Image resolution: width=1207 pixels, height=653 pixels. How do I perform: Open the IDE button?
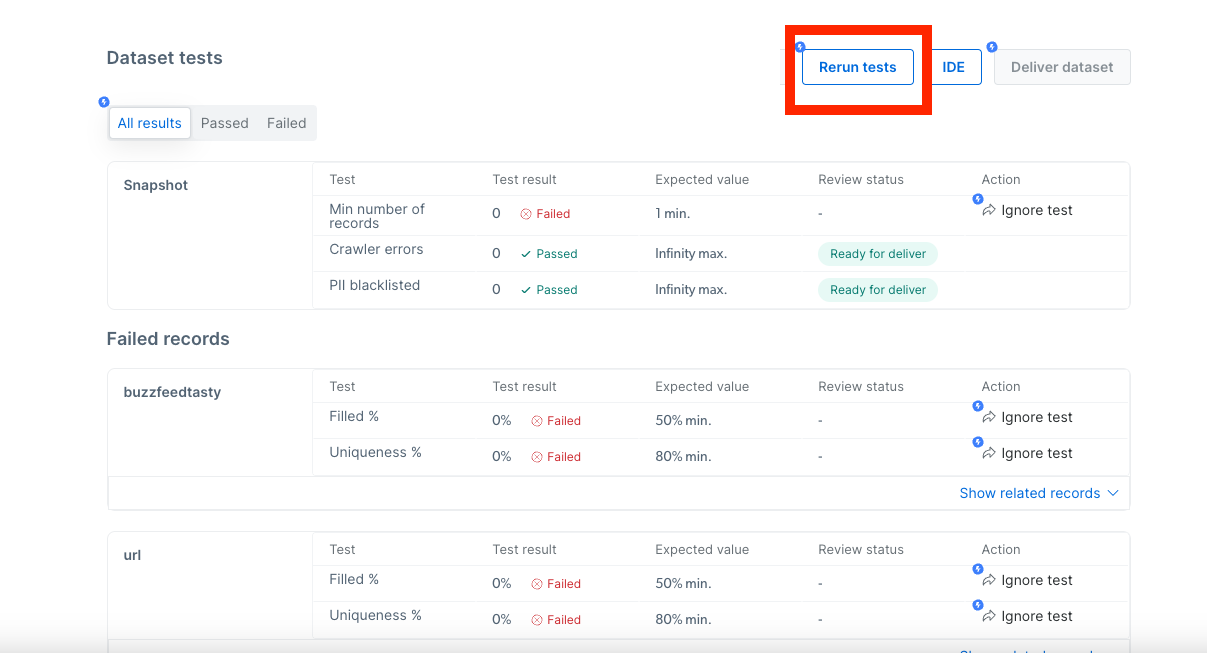(953, 67)
